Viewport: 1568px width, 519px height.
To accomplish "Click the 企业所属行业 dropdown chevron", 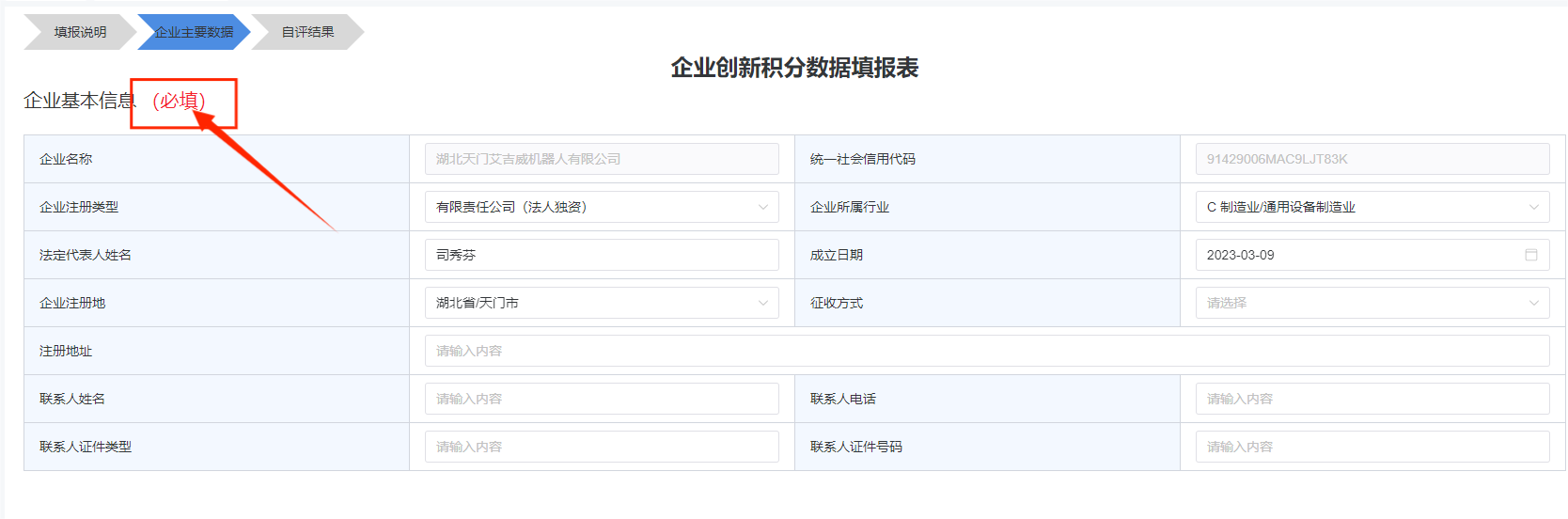I will coord(1534,207).
